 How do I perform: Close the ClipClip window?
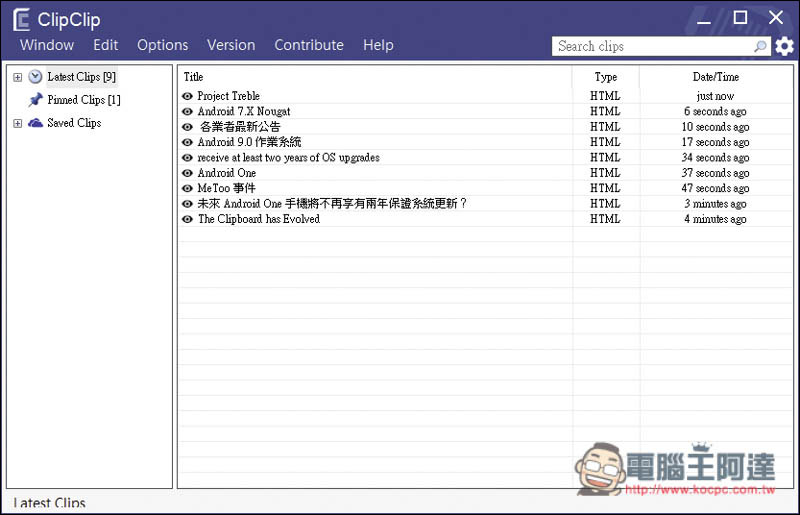776,18
